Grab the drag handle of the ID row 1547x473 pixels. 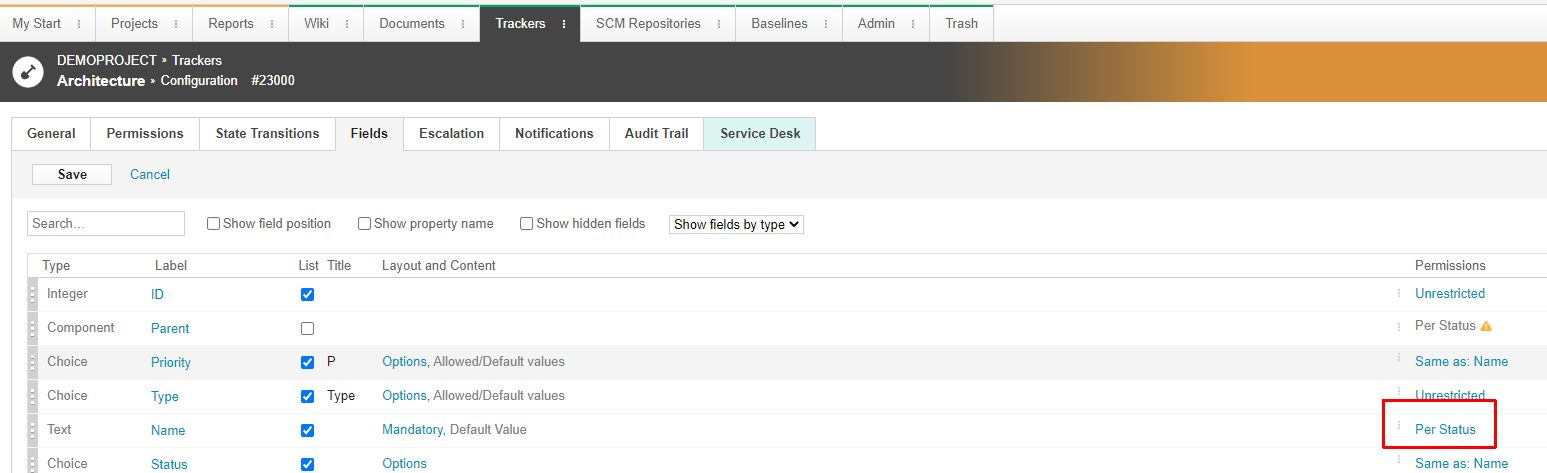(33, 295)
